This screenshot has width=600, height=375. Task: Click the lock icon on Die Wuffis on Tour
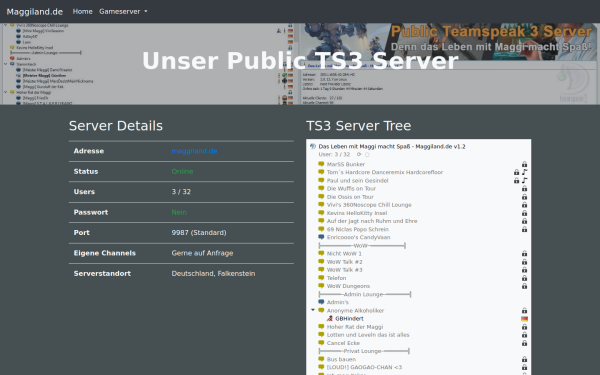click(524, 188)
